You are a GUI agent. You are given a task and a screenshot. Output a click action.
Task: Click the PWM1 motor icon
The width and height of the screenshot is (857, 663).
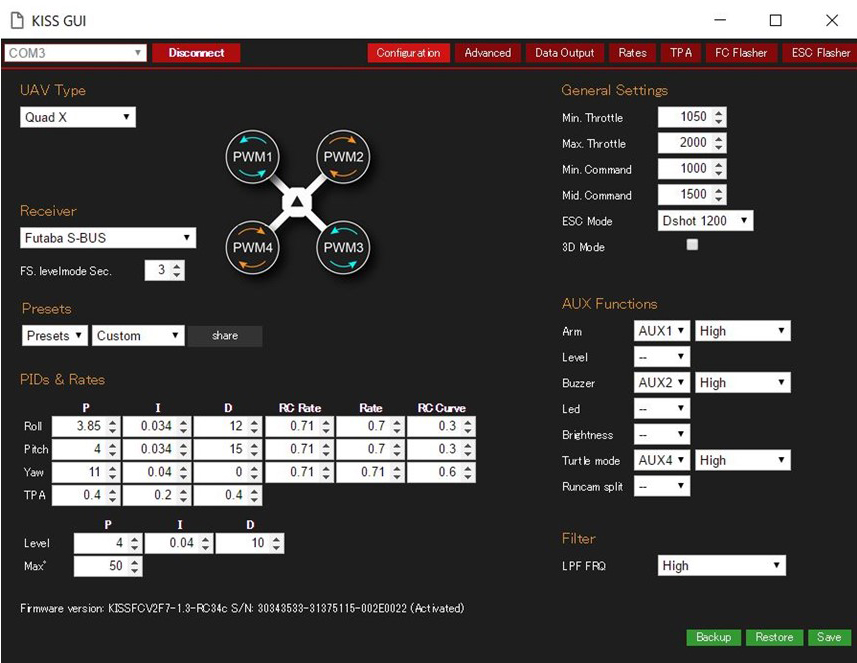pos(253,157)
